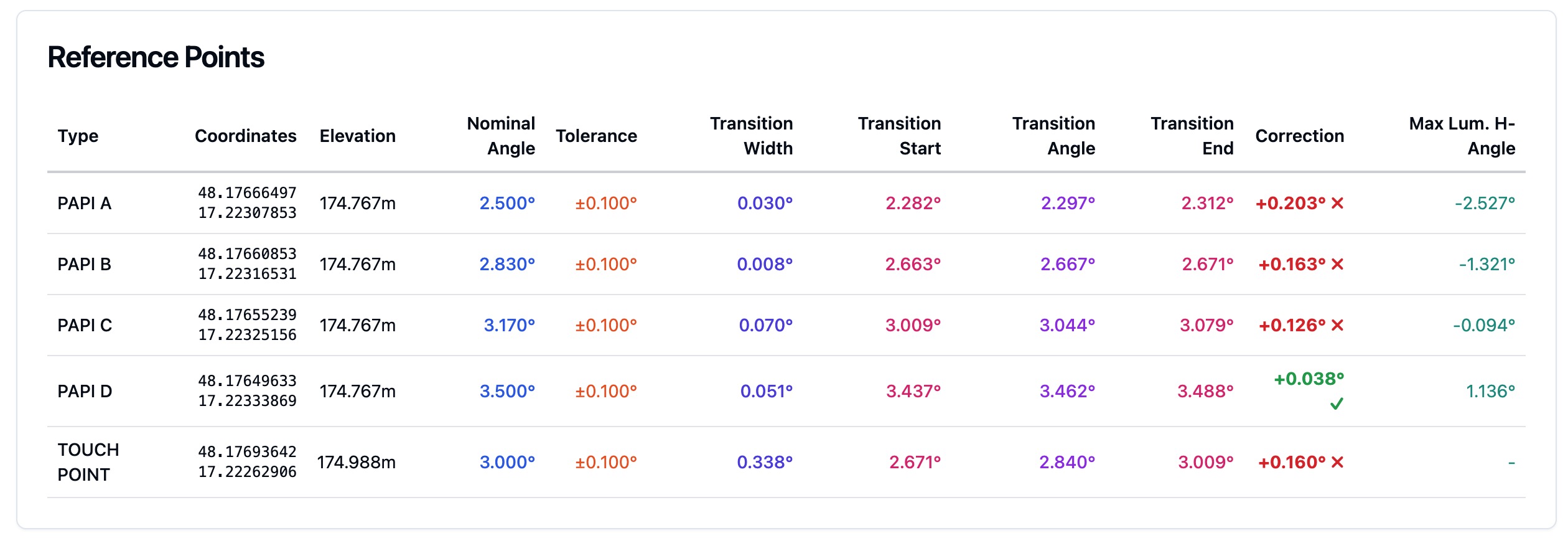This screenshot has width=1568, height=538.
Task: Click the PAPI C nominal angle 3.170°
Action: (x=509, y=326)
